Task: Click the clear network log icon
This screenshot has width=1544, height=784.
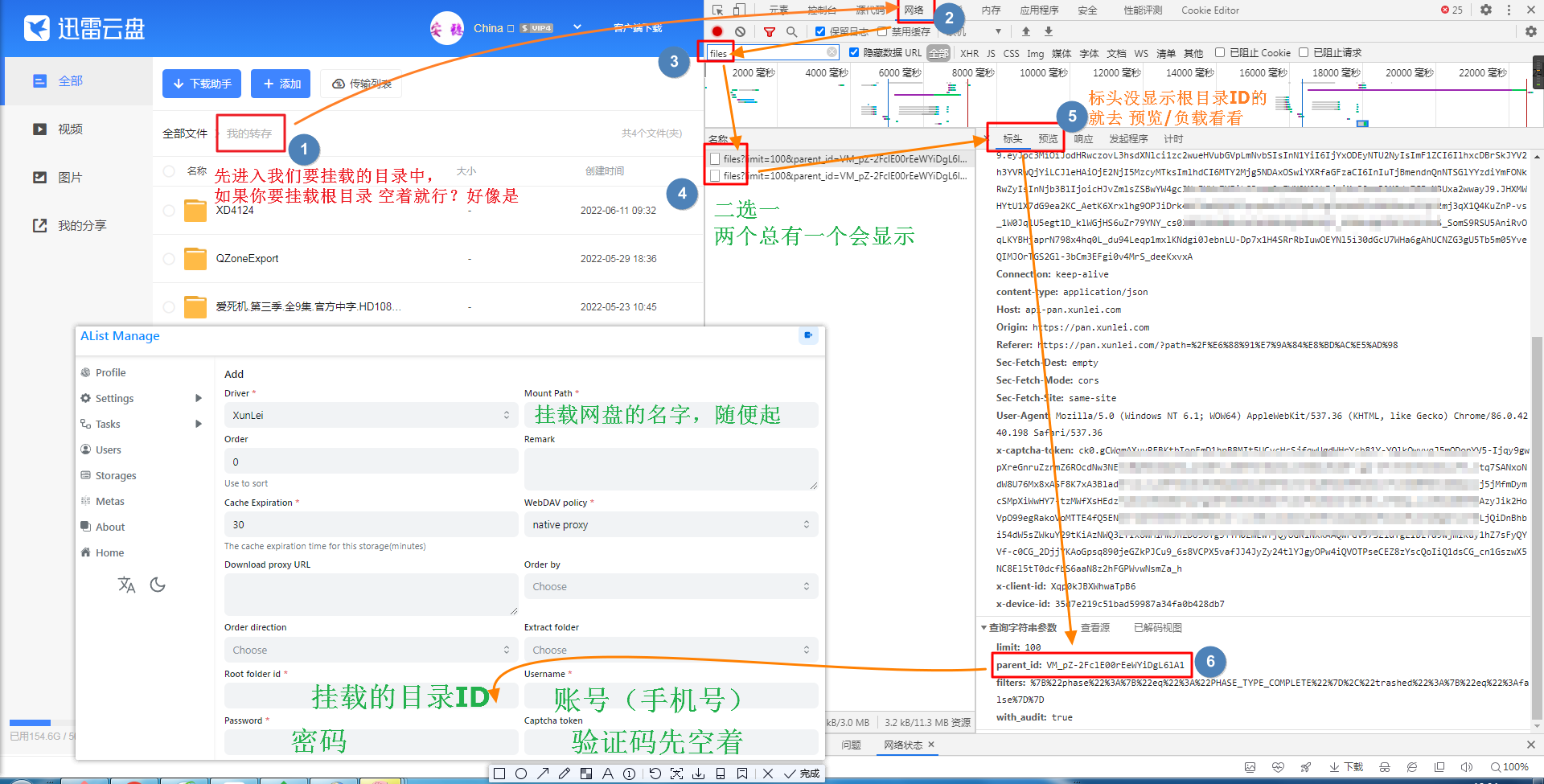Action: click(x=740, y=31)
